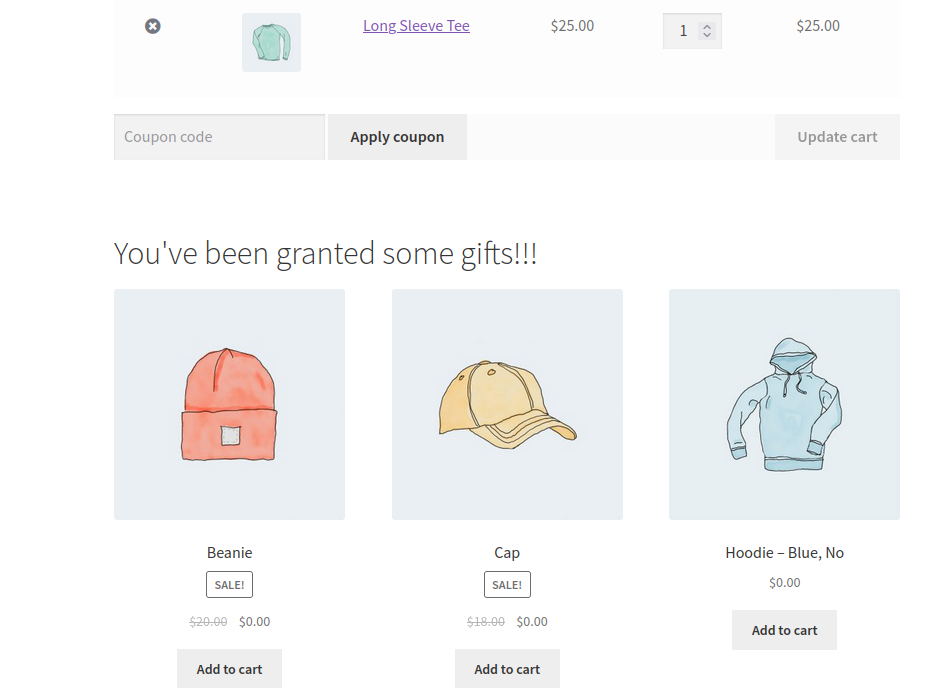The width and height of the screenshot is (941, 688).
Task: Open the Long Sleeve Tee product link
Action: click(x=416, y=26)
